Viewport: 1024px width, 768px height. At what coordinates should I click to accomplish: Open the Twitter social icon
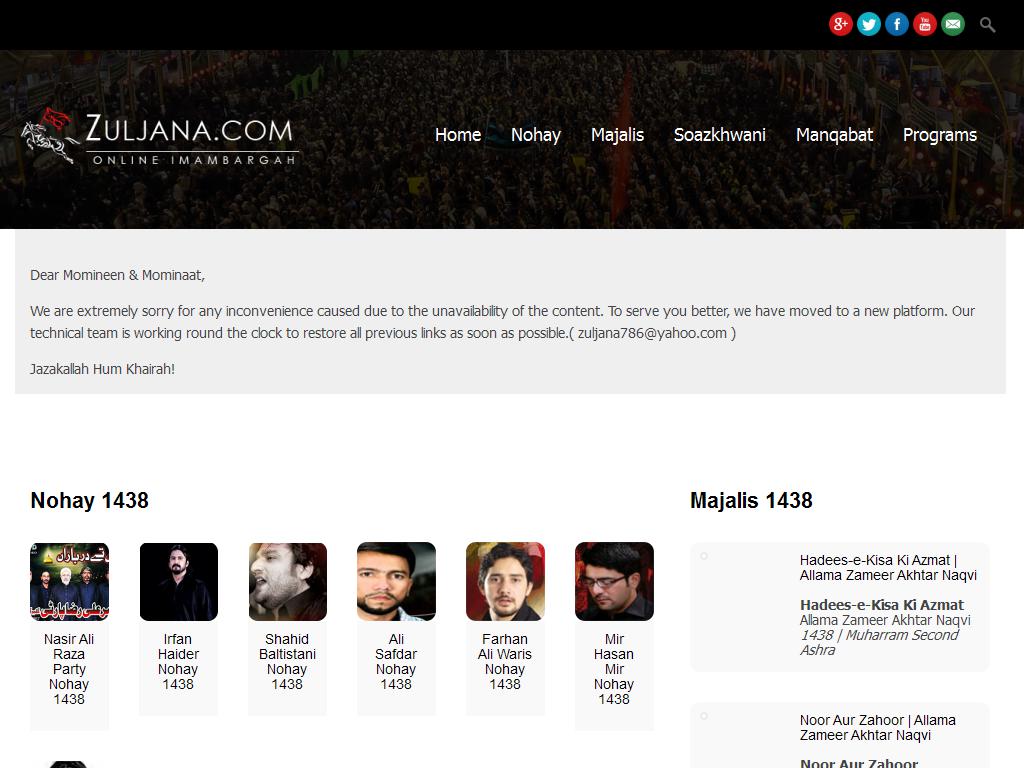tap(869, 24)
